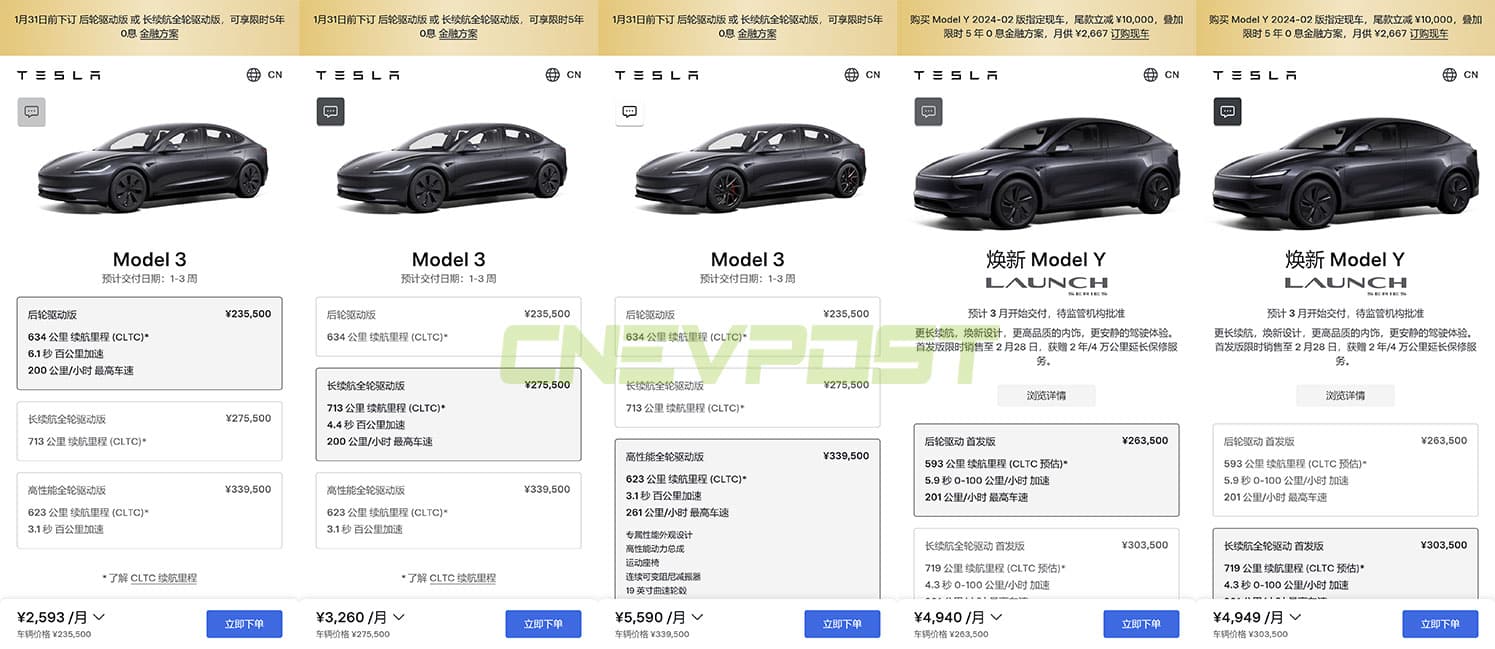Open the 浏览详情 details button for Model Y
The width and height of the screenshot is (1495, 649).
coord(1046,395)
